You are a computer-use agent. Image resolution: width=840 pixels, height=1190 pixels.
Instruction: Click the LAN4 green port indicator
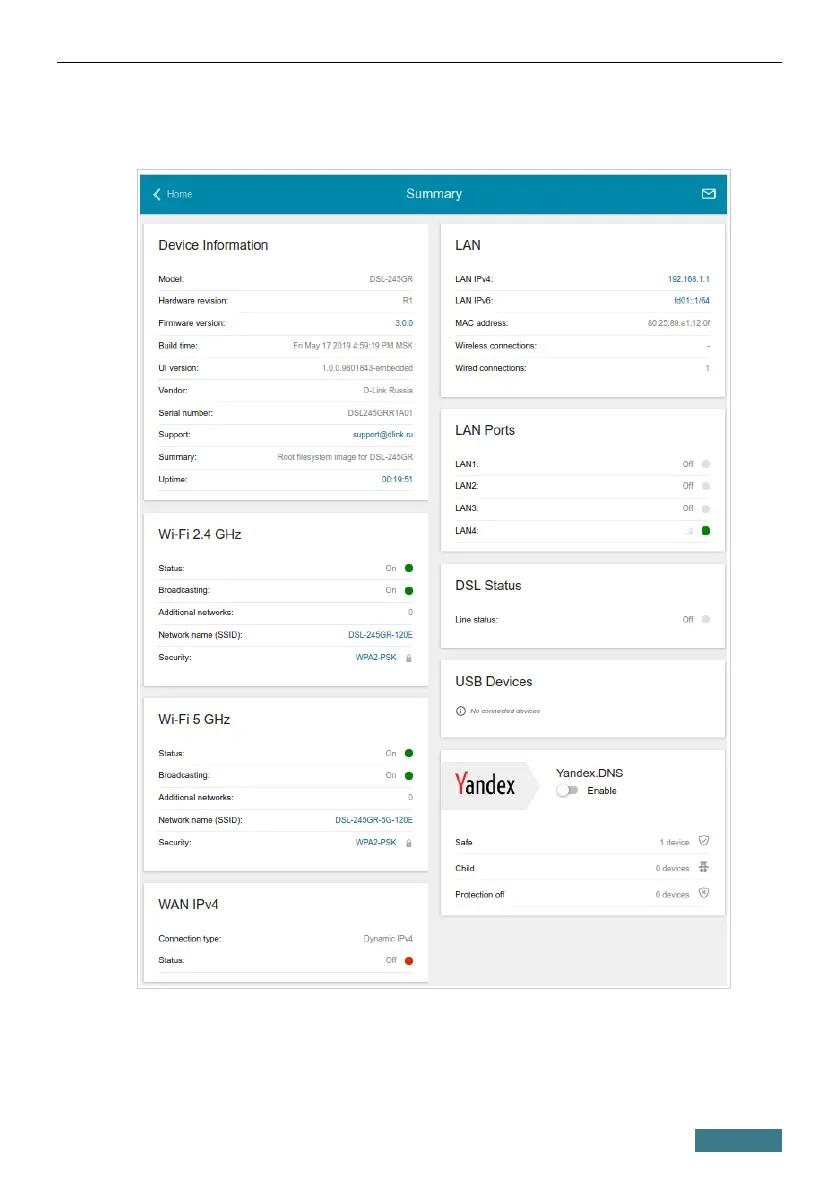(706, 531)
